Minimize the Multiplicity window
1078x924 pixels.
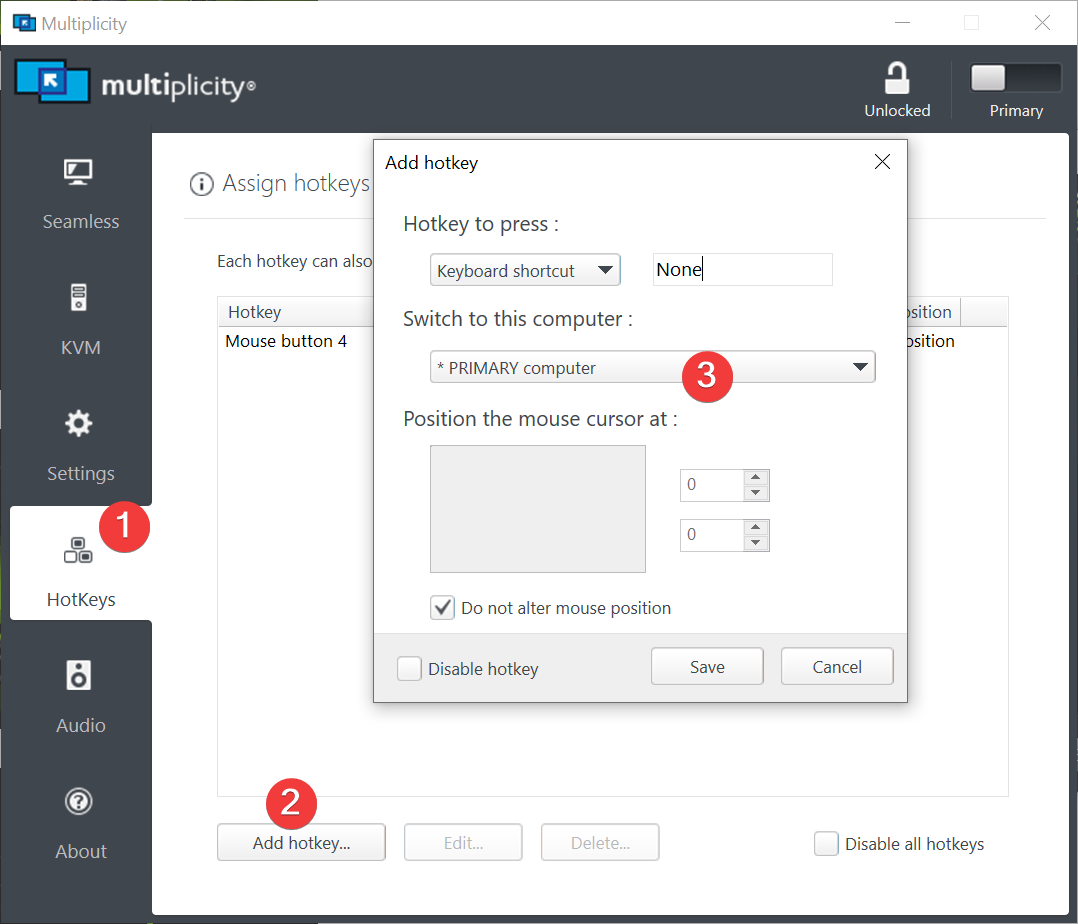pyautogui.click(x=903, y=23)
